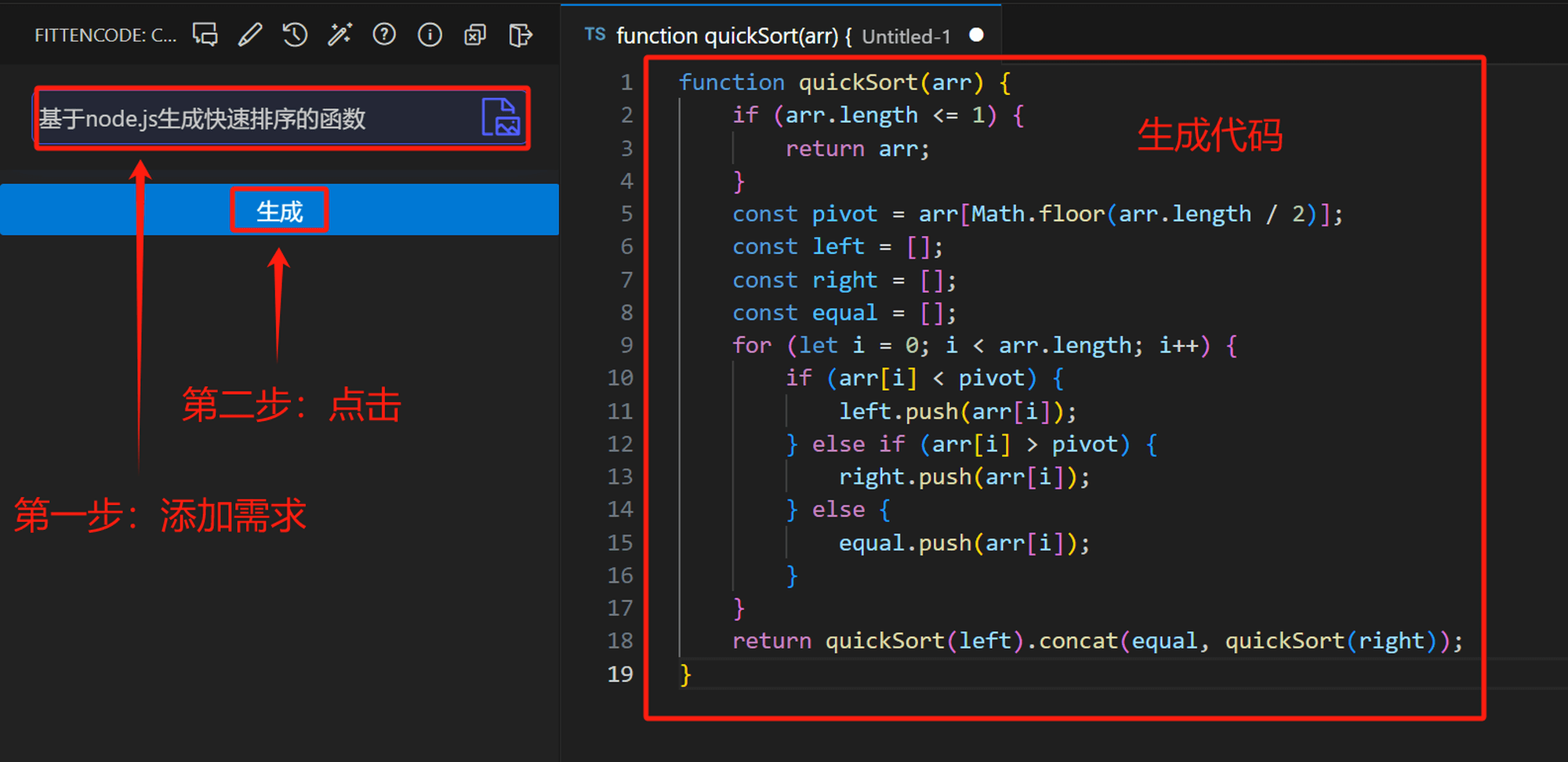
Task: Click the logout door-arrow icon
Action: point(520,34)
